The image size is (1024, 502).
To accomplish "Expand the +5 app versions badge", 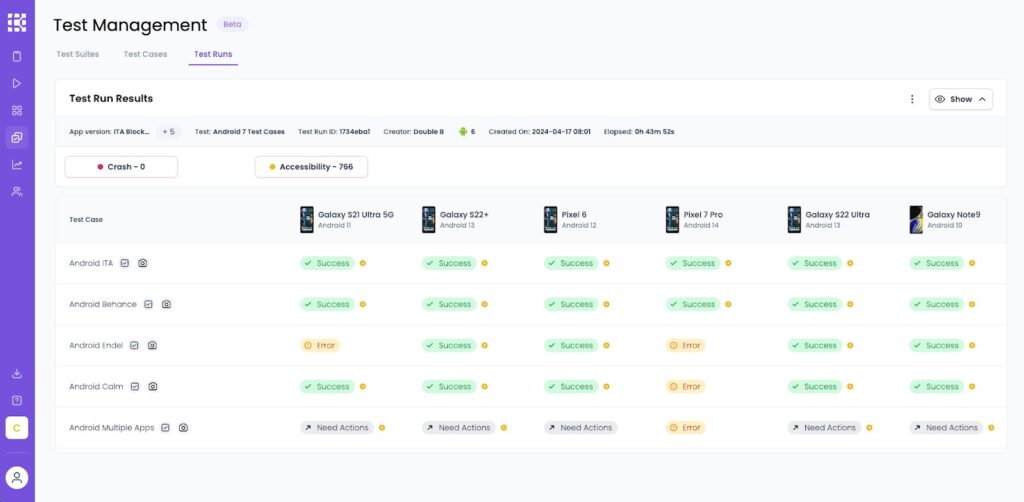I will pos(168,131).
